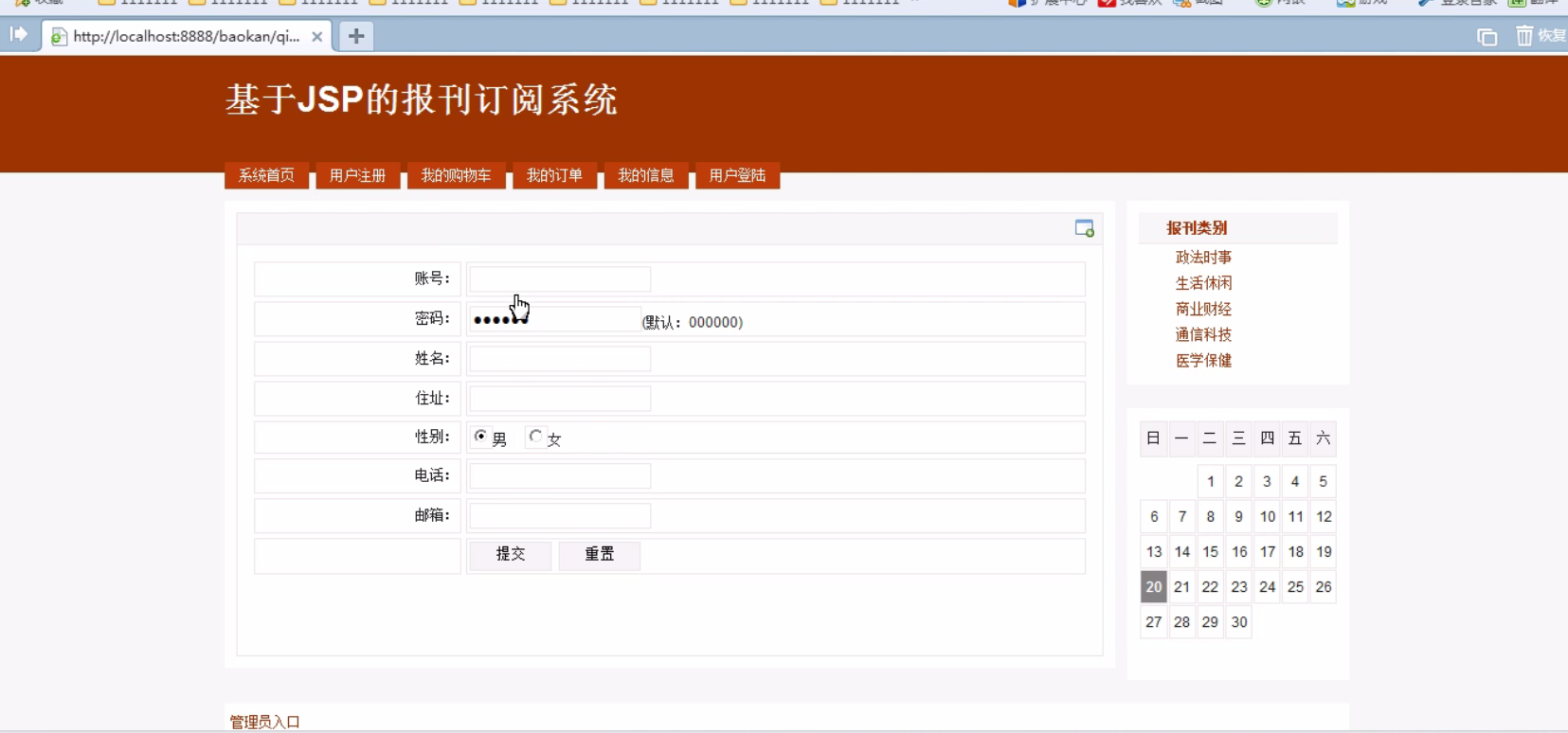Open the 我的订单 navigation tab

click(554, 176)
